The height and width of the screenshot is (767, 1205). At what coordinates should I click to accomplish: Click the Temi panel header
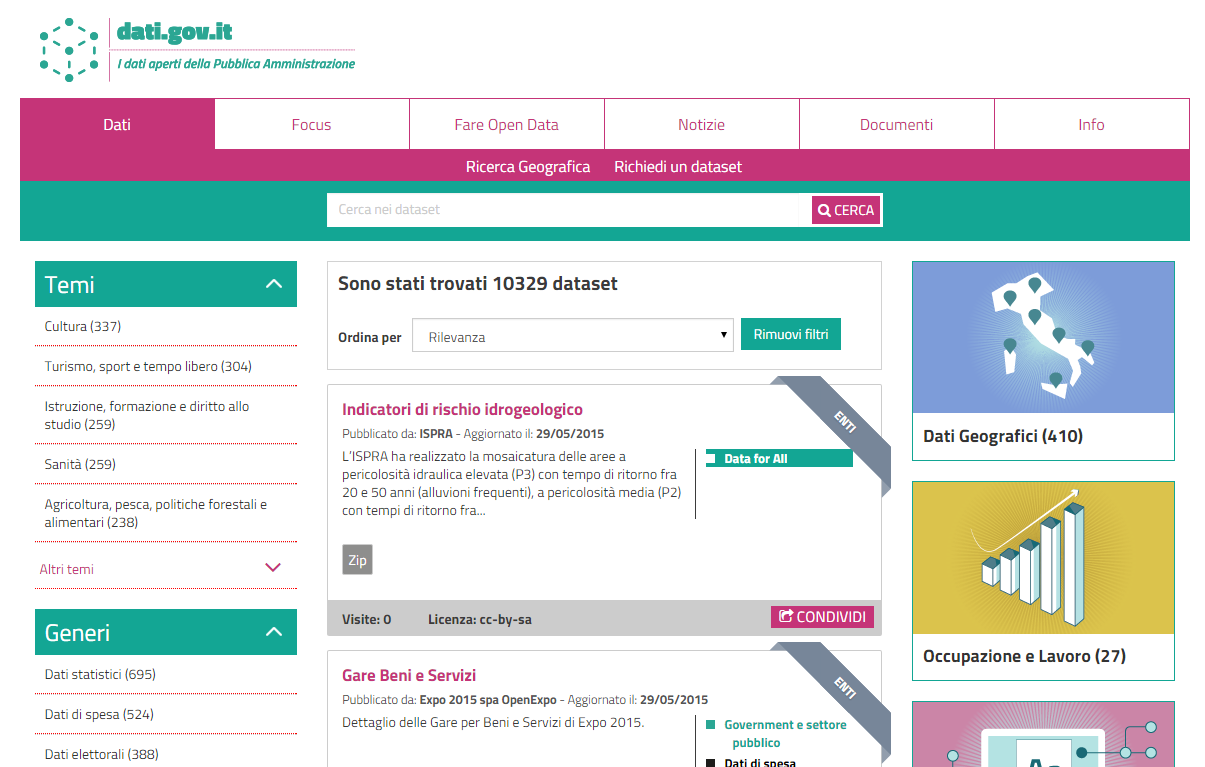[166, 284]
